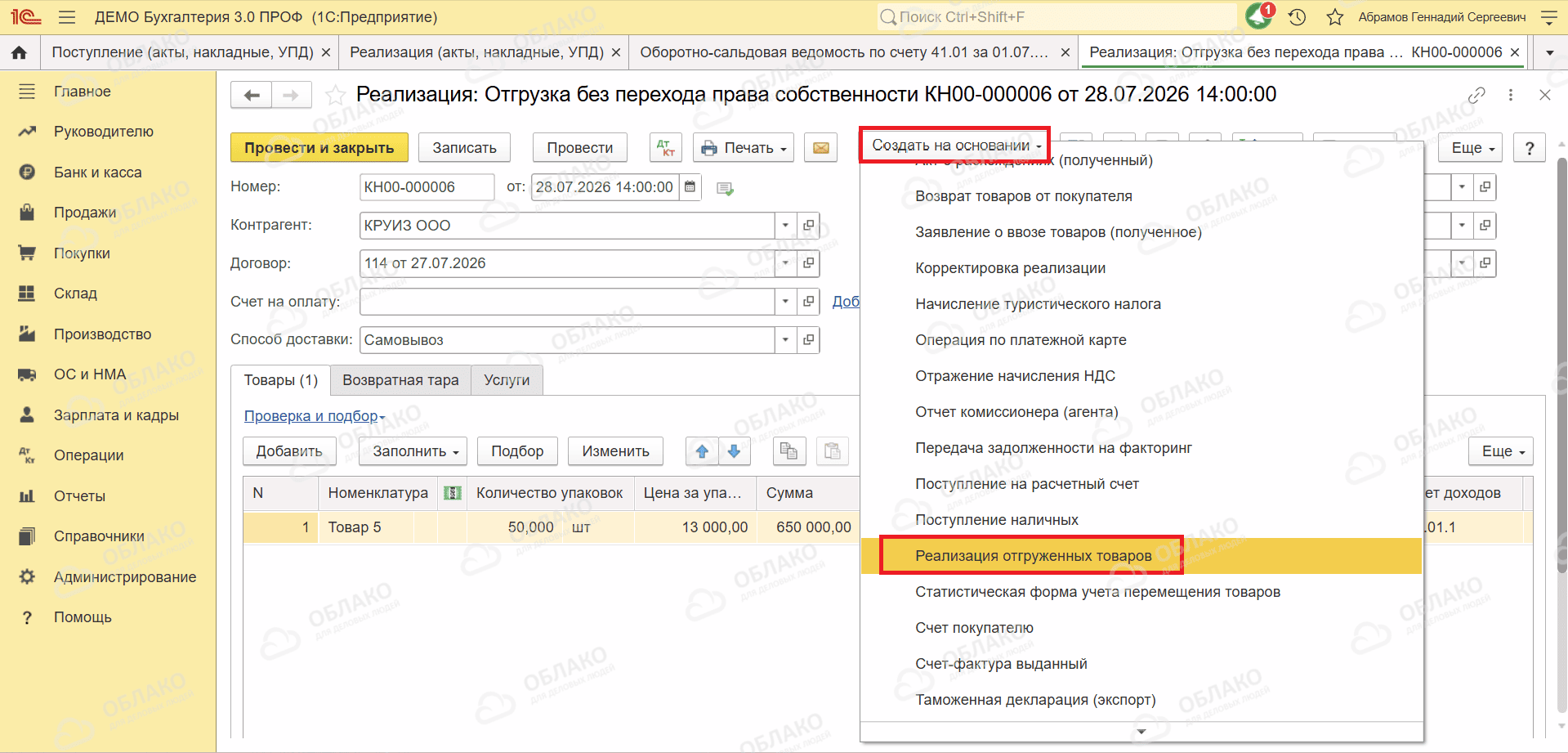Click the notifications bell icon

pos(1259,16)
